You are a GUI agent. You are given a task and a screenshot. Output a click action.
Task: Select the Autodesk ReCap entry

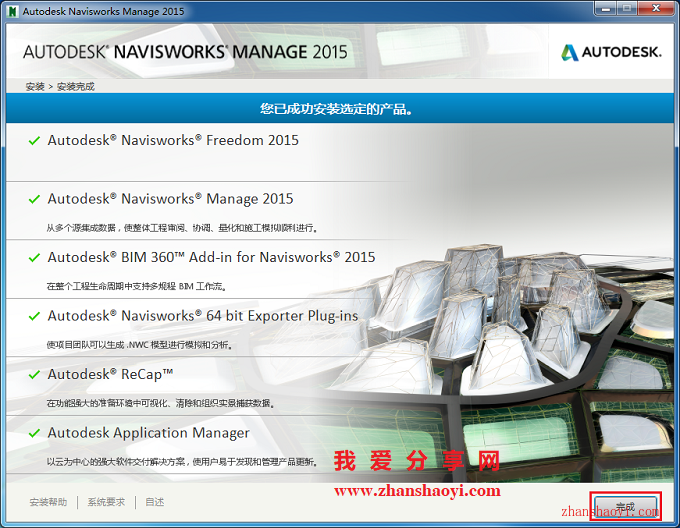tap(111, 375)
